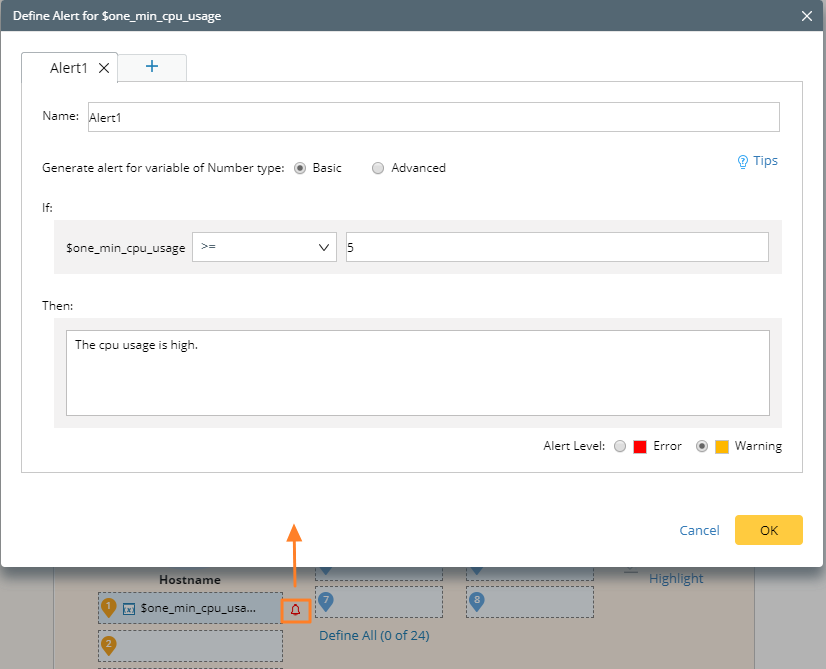Click numbered pin marker 1
The image size is (826, 669).
(109, 607)
